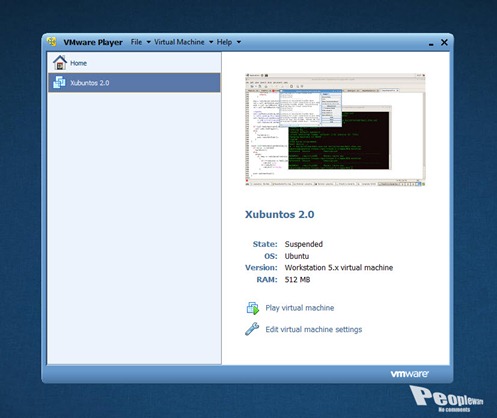Select the Xubuntos 2.0 entry text in library list
This screenshot has width=497, height=418.
point(90,83)
